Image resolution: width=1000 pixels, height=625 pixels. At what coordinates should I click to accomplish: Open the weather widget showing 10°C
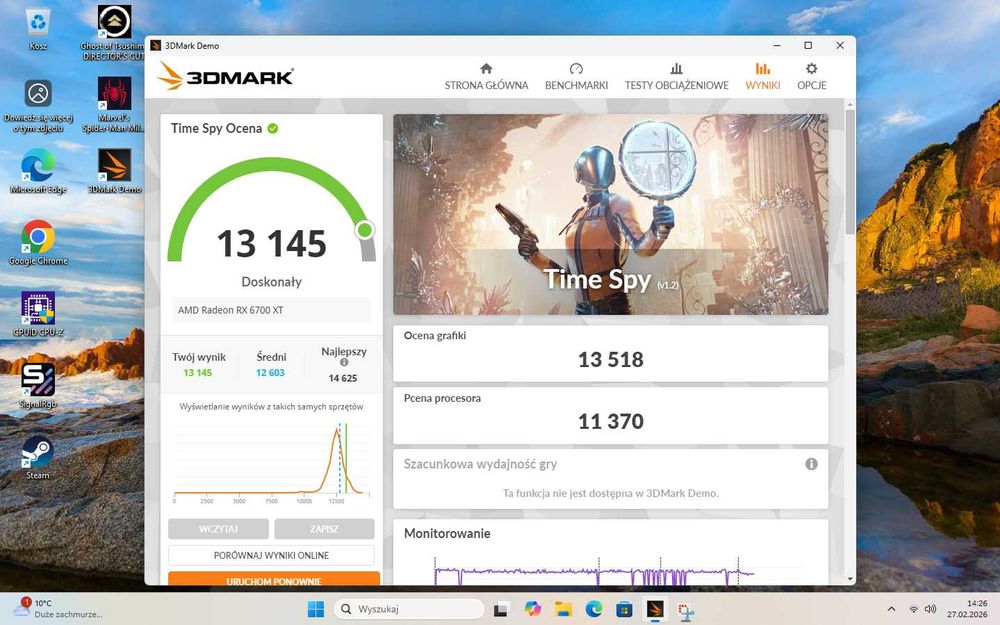(x=59, y=608)
